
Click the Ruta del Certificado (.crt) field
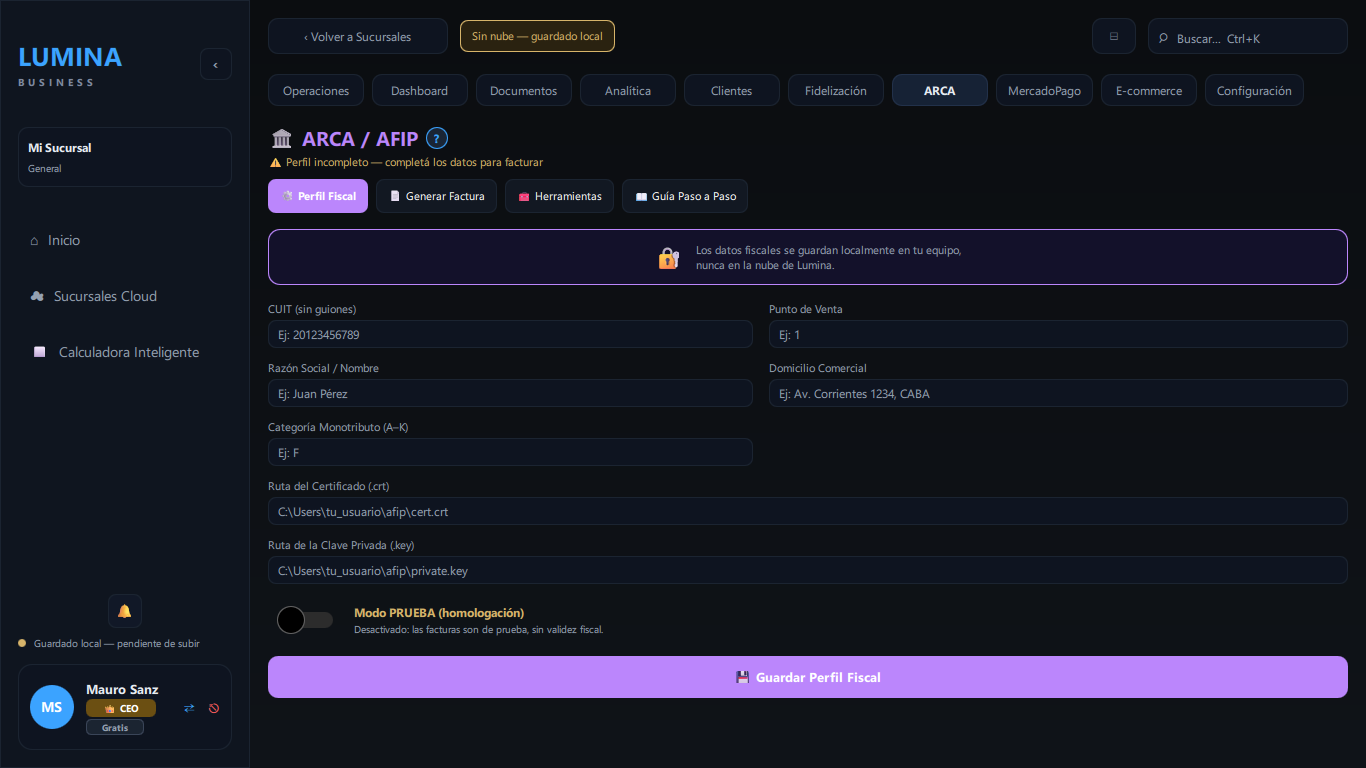pyautogui.click(x=808, y=511)
